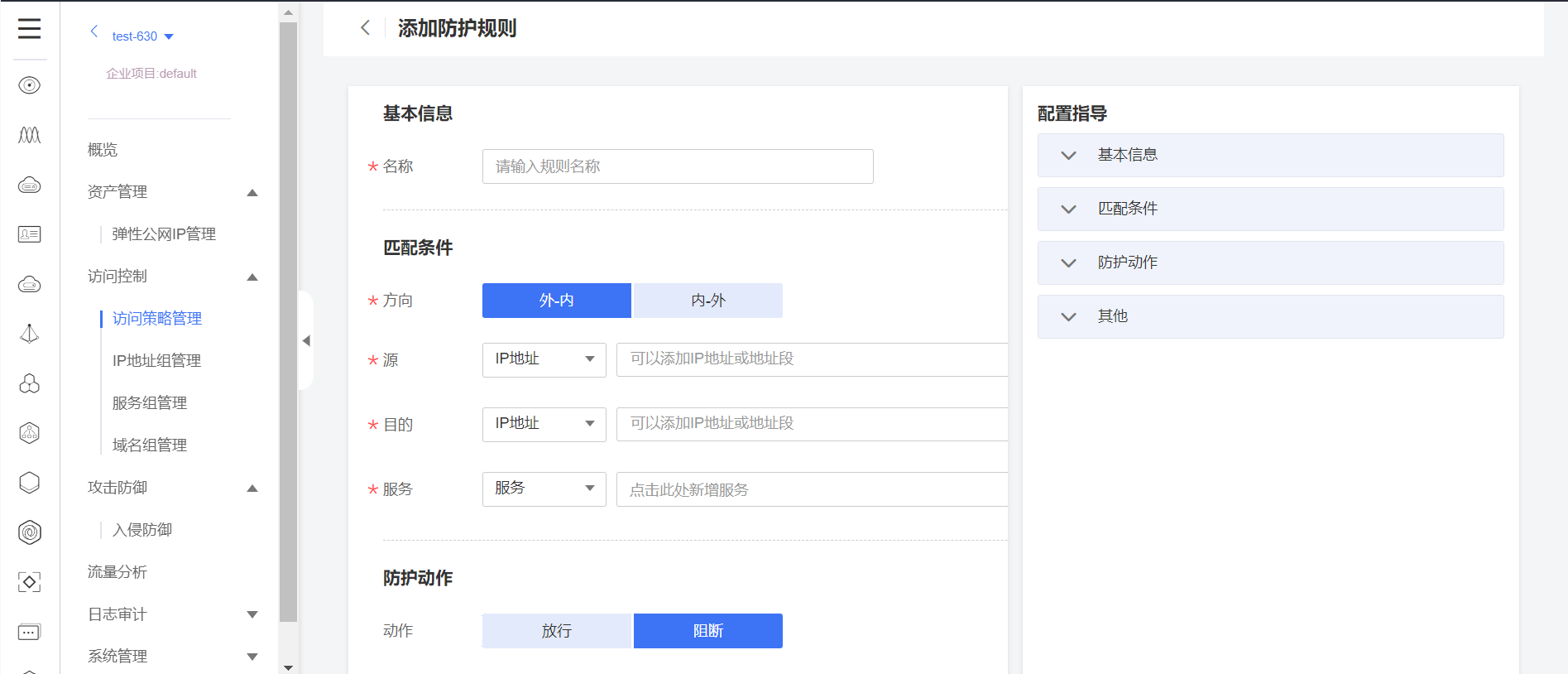This screenshot has height=674, width=1568.
Task: Expand the 匹配条件 guide section
Action: point(1270,209)
